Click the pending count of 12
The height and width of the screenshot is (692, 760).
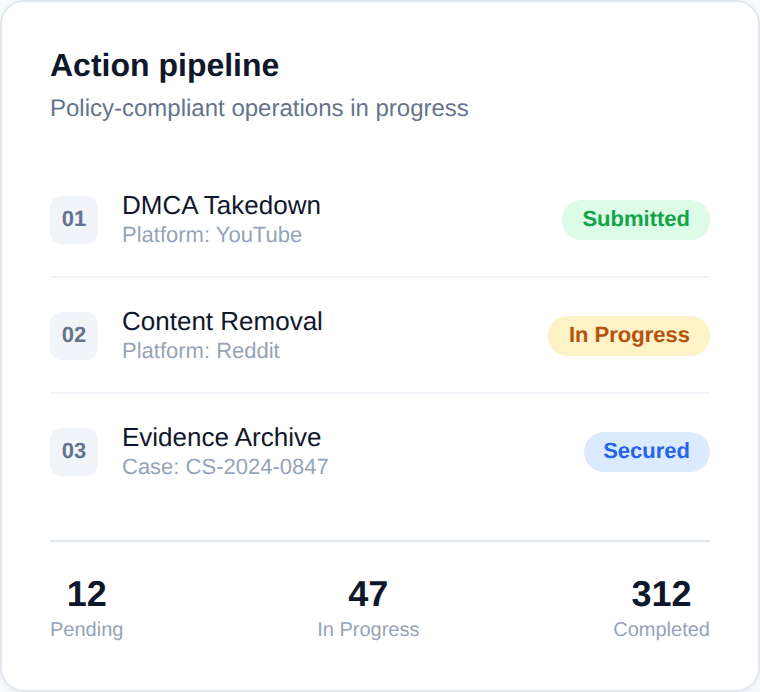86,594
